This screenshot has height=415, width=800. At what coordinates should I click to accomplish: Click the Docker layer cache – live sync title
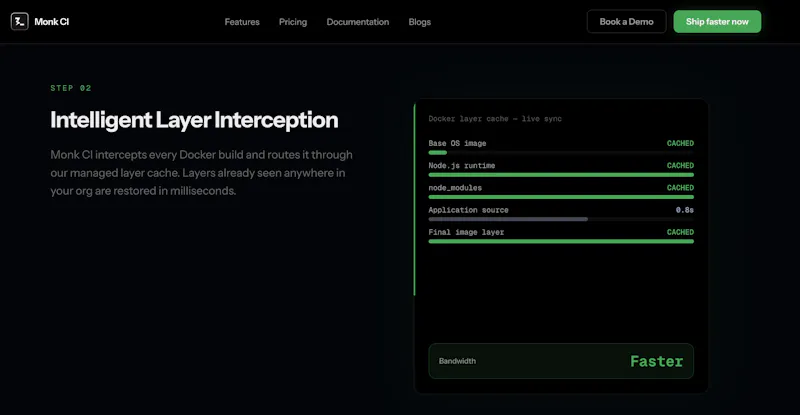point(495,119)
